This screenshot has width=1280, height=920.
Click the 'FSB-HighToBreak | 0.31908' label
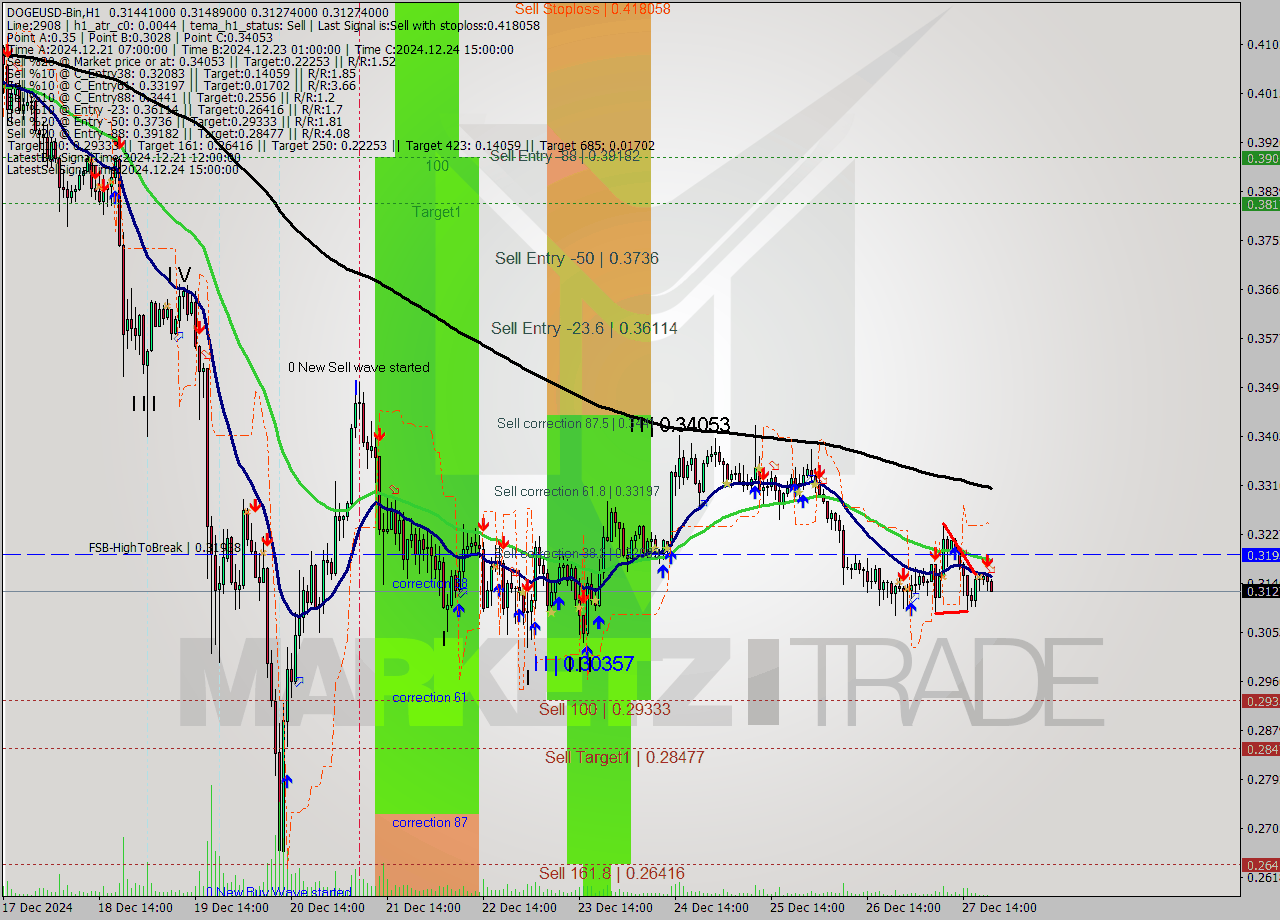[x=164, y=548]
